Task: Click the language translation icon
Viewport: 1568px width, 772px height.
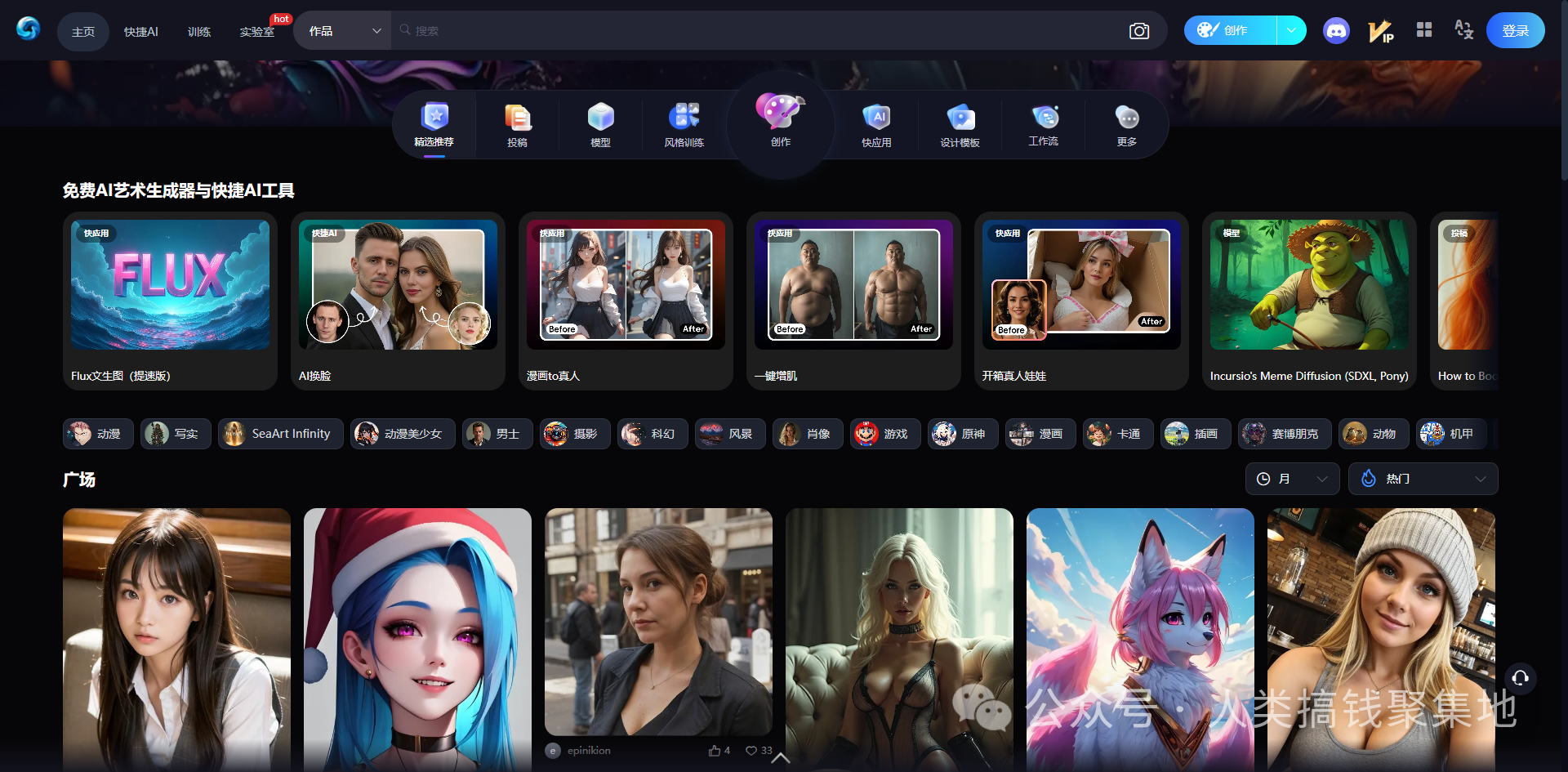Action: click(x=1463, y=30)
